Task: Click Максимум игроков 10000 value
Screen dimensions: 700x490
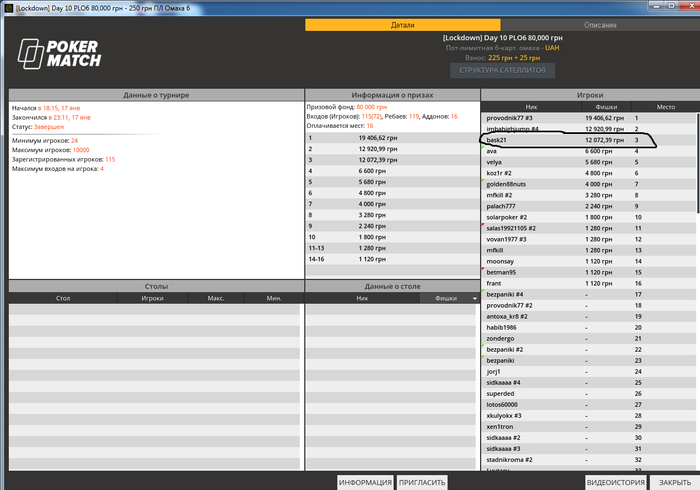Action: (81, 150)
